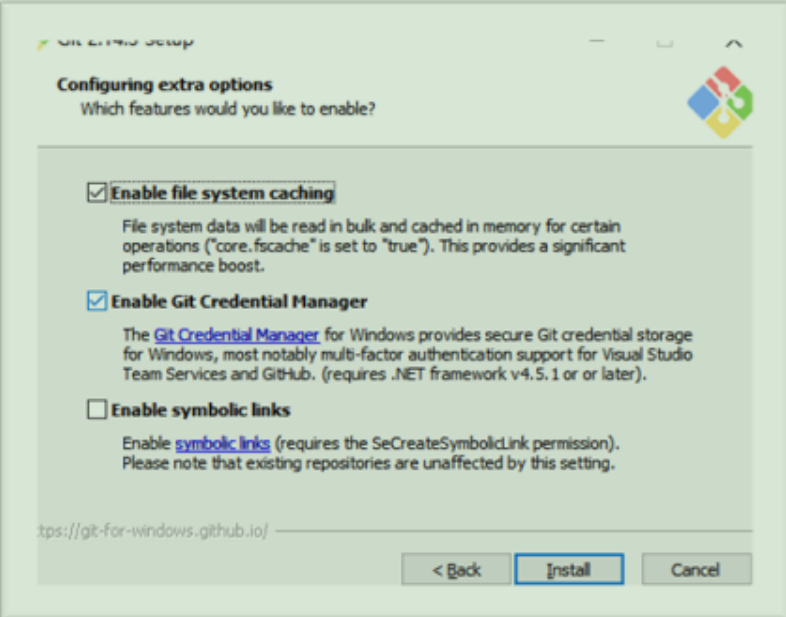Start installation with the Install button

tap(569, 569)
